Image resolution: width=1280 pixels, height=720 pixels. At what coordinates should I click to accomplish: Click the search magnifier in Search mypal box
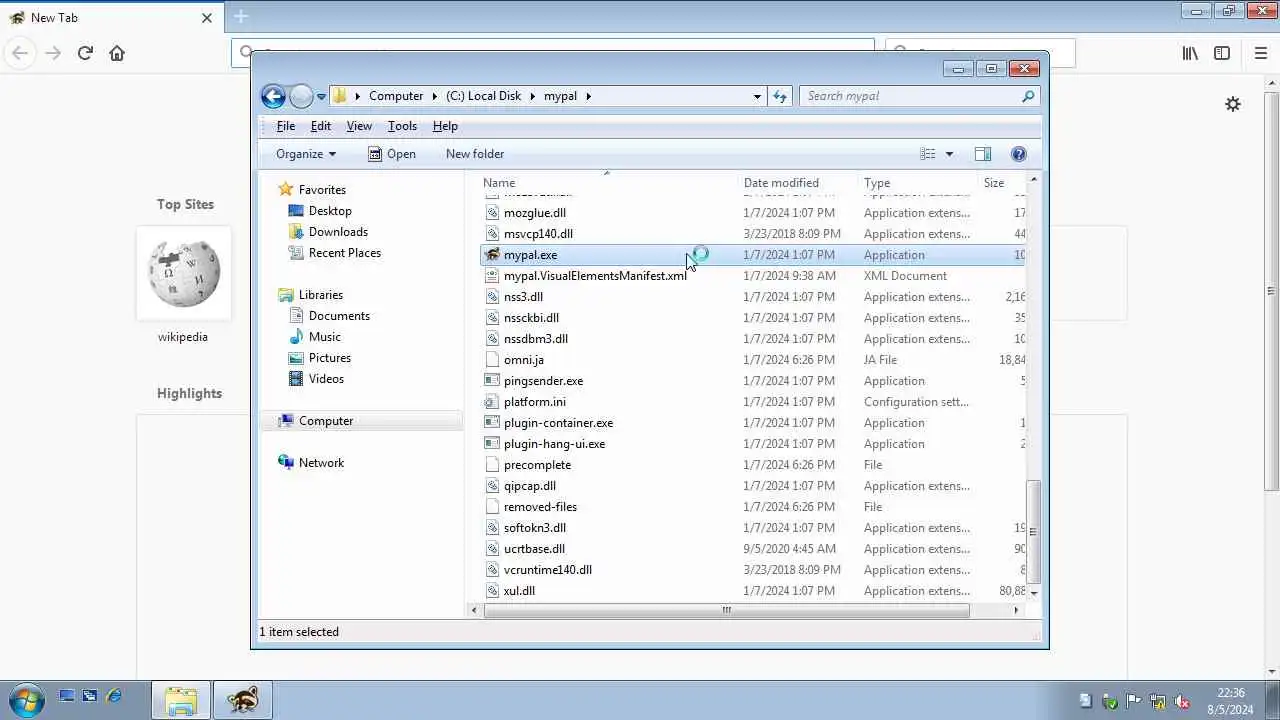point(1028,96)
